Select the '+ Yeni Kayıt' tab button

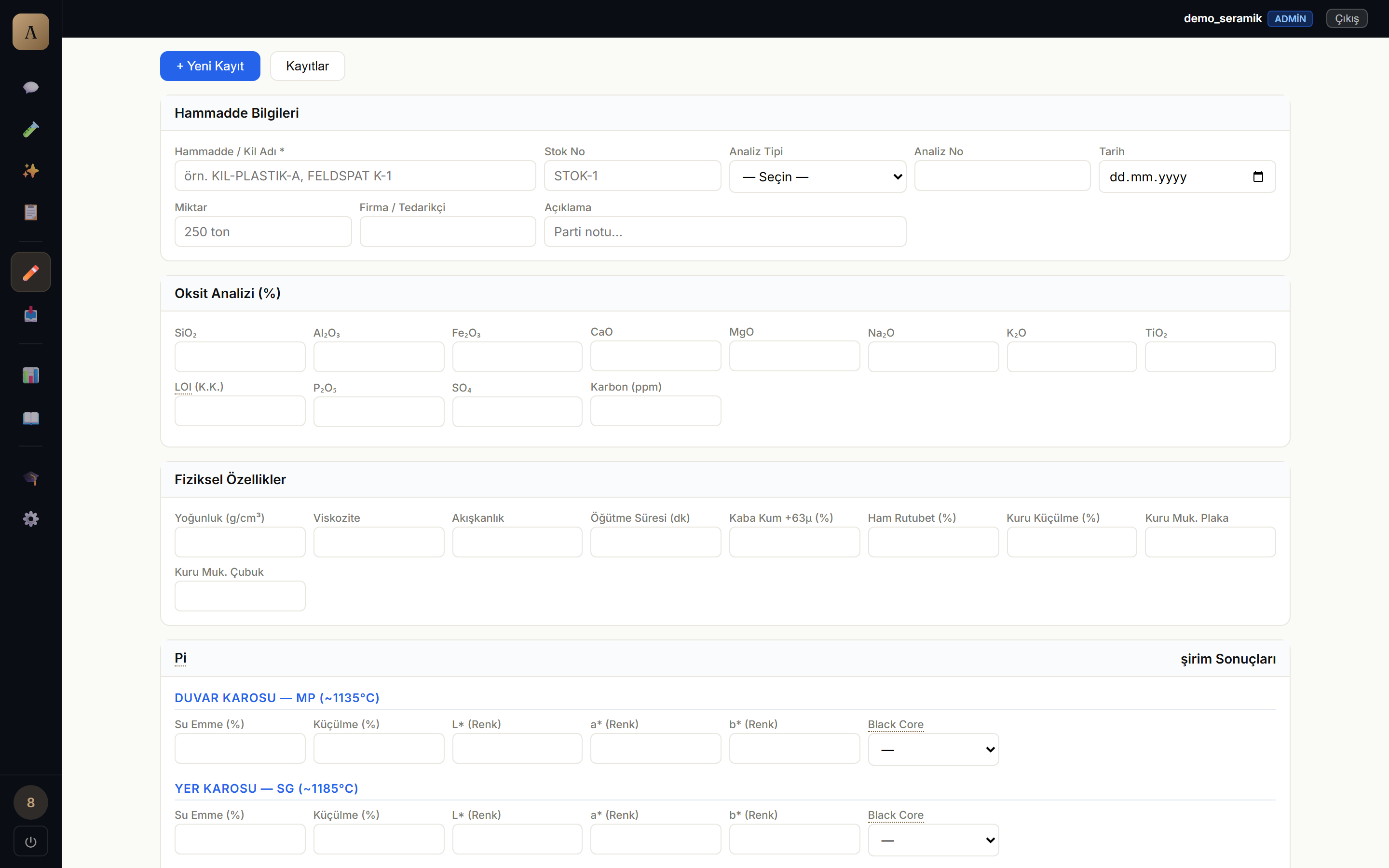[210, 66]
